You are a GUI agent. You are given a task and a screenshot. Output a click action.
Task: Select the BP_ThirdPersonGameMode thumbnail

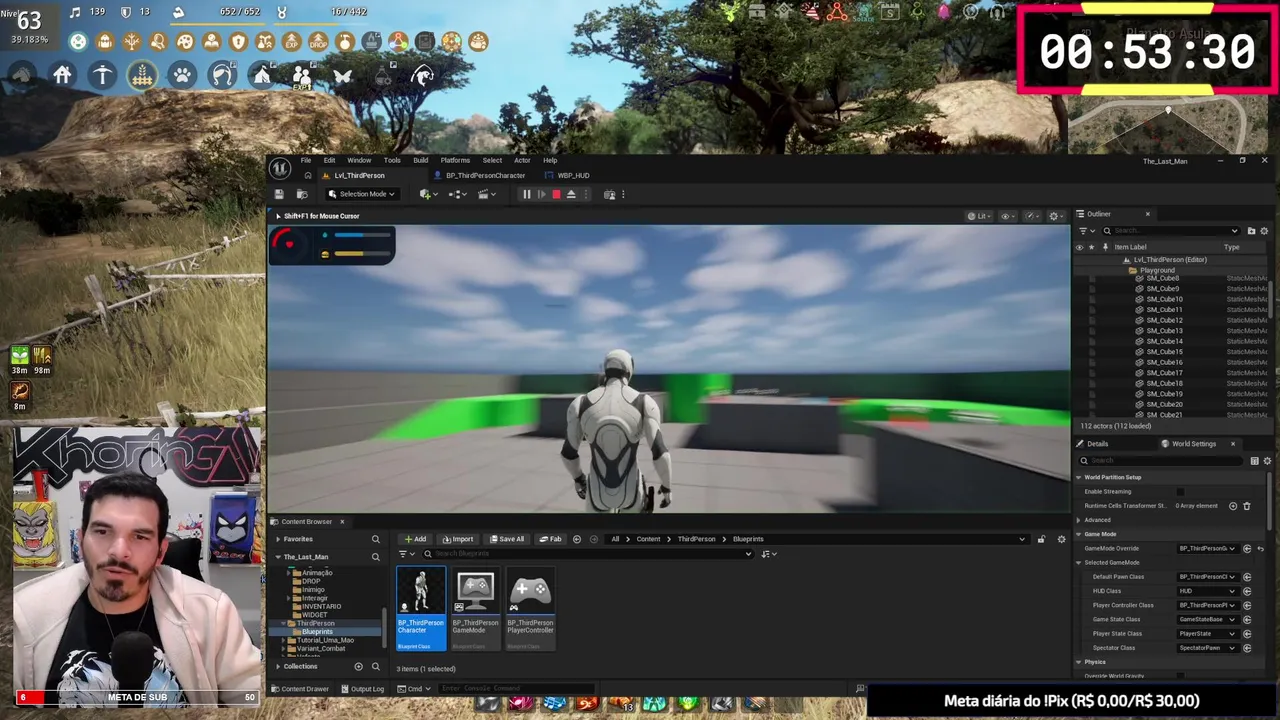click(475, 608)
